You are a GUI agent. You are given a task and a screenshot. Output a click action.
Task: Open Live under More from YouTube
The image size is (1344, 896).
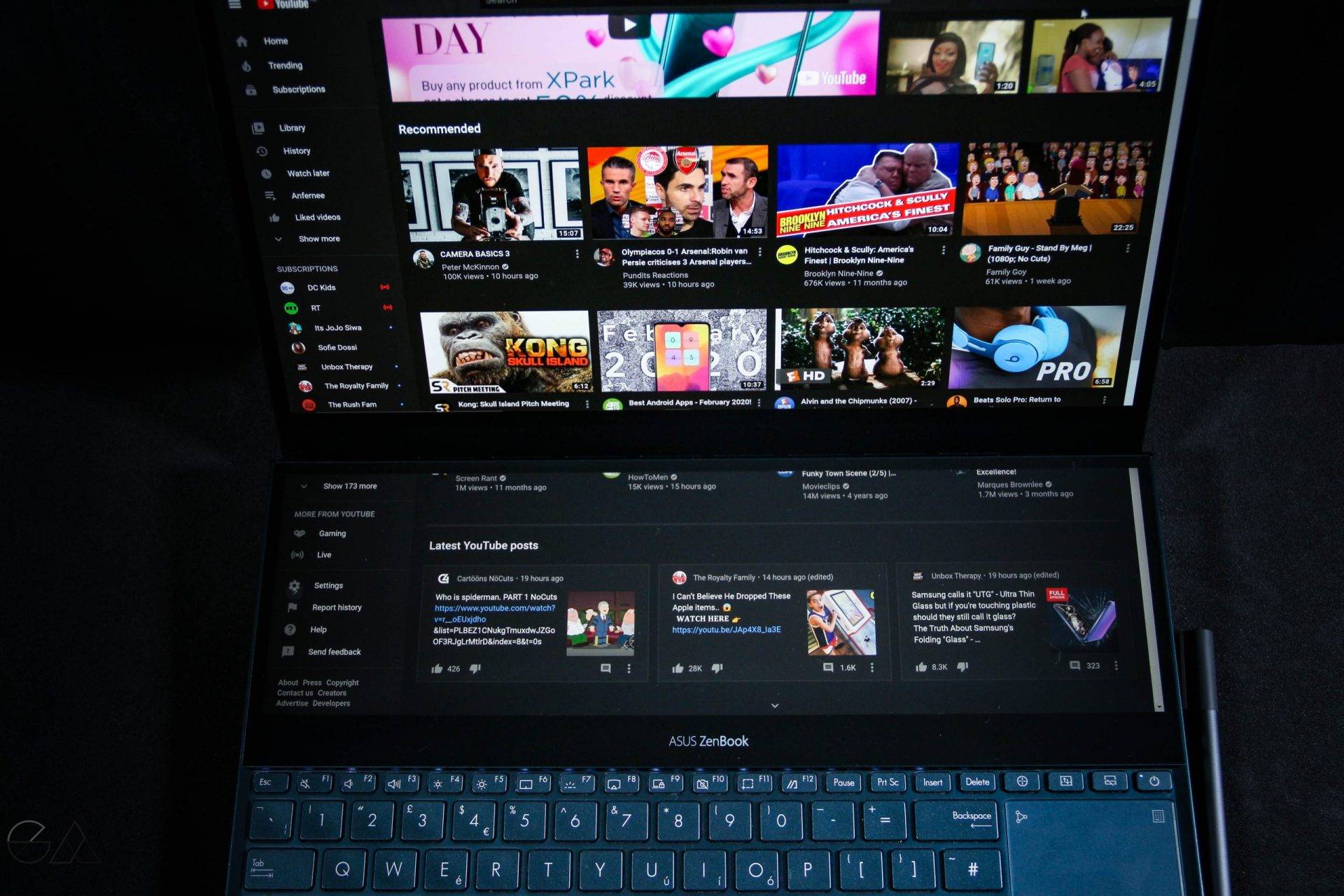[311, 555]
